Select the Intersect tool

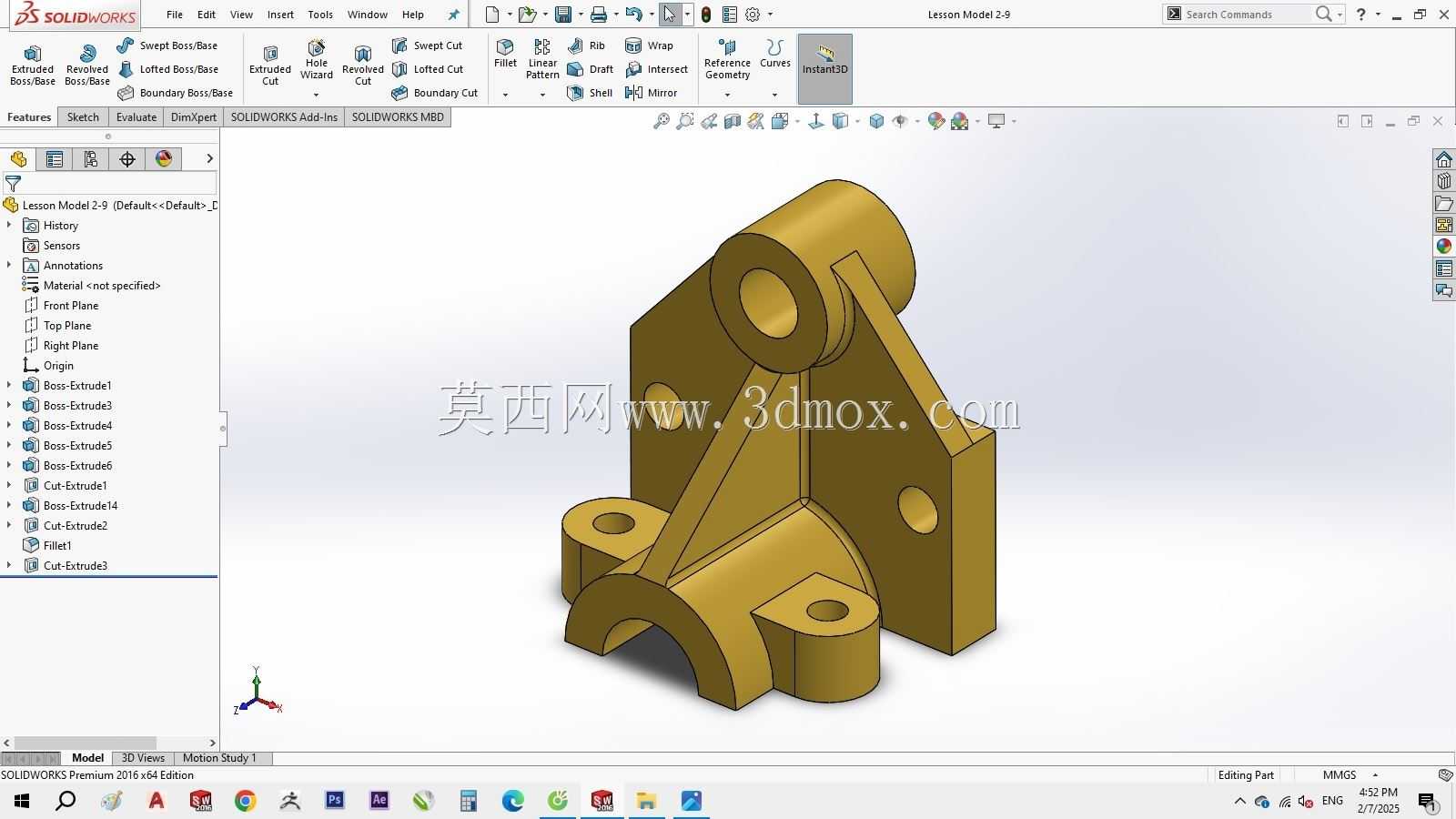[656, 69]
